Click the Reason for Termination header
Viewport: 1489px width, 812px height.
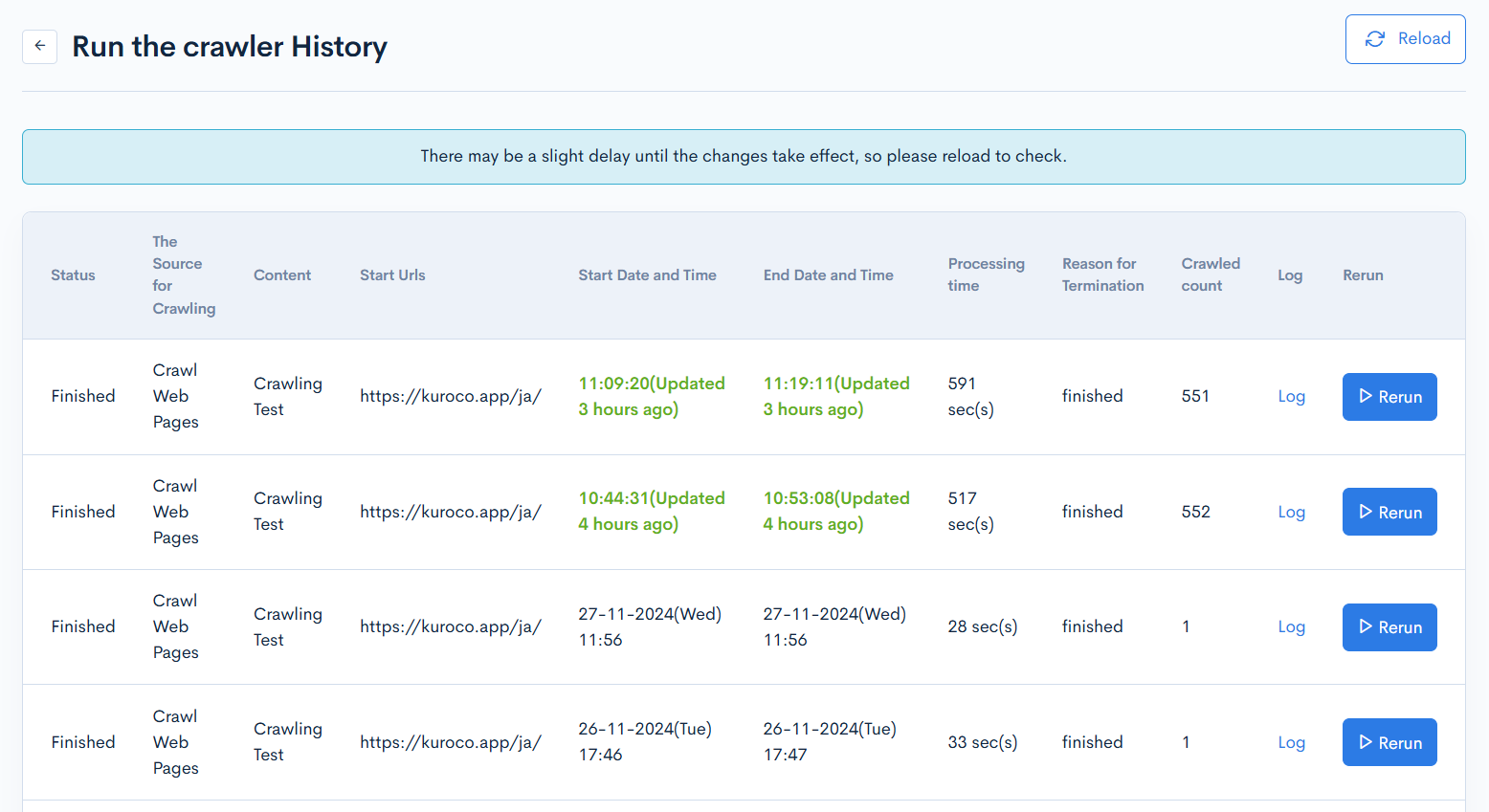click(1102, 274)
